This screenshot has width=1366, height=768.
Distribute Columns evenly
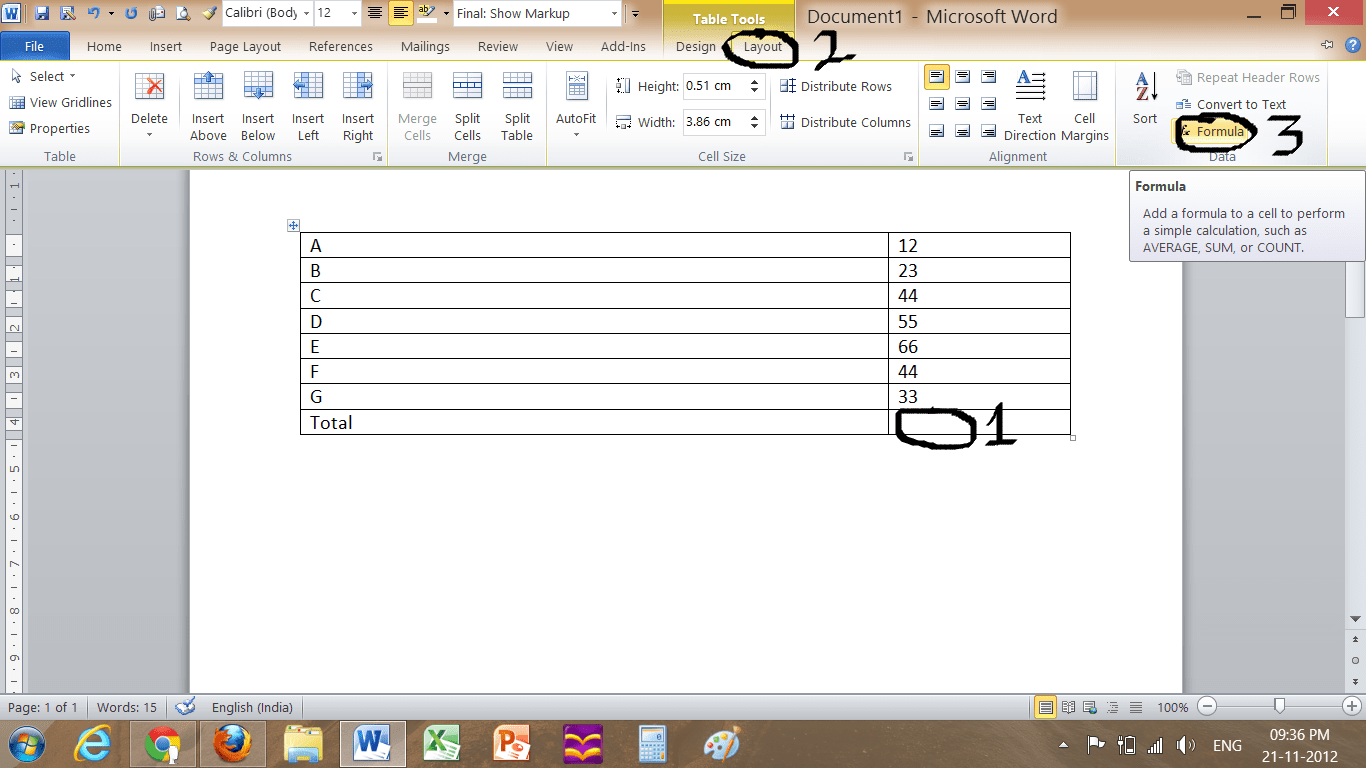pyautogui.click(x=845, y=122)
